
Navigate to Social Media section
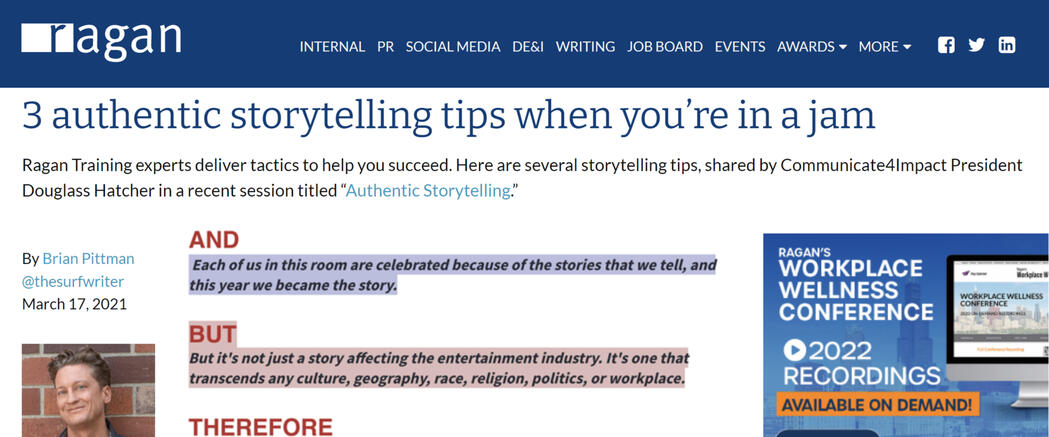tap(453, 47)
